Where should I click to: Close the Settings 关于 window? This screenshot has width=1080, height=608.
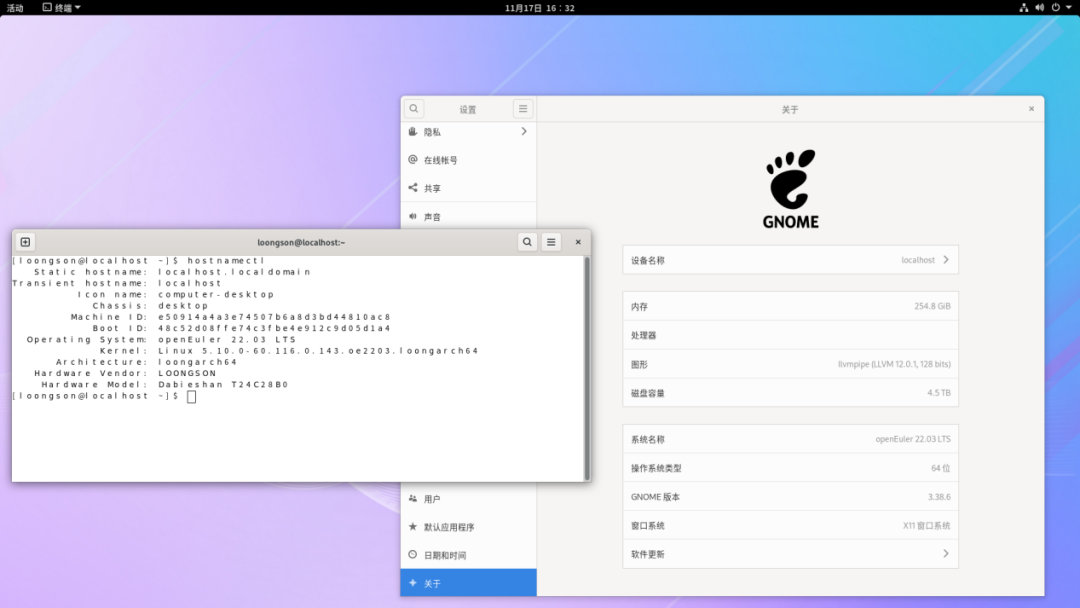[1031, 109]
